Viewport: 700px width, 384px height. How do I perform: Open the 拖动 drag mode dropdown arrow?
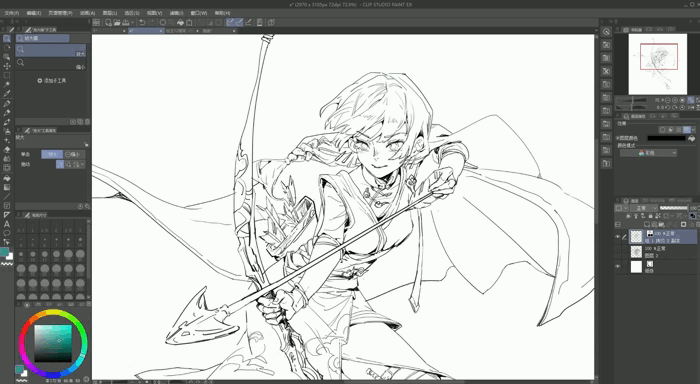coord(83,164)
